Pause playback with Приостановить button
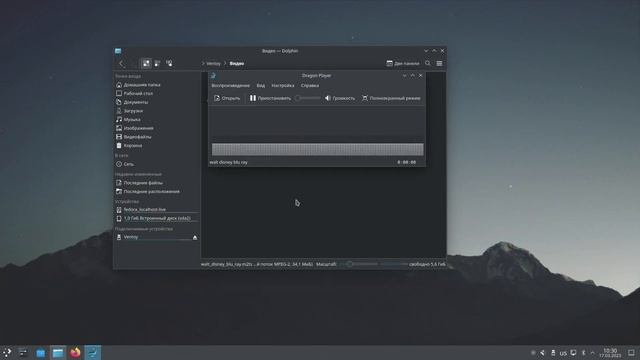Viewport: 640px width, 360px height. 270,98
